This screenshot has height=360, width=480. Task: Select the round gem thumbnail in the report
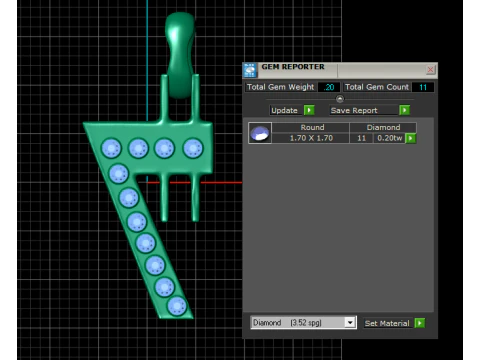click(260, 133)
